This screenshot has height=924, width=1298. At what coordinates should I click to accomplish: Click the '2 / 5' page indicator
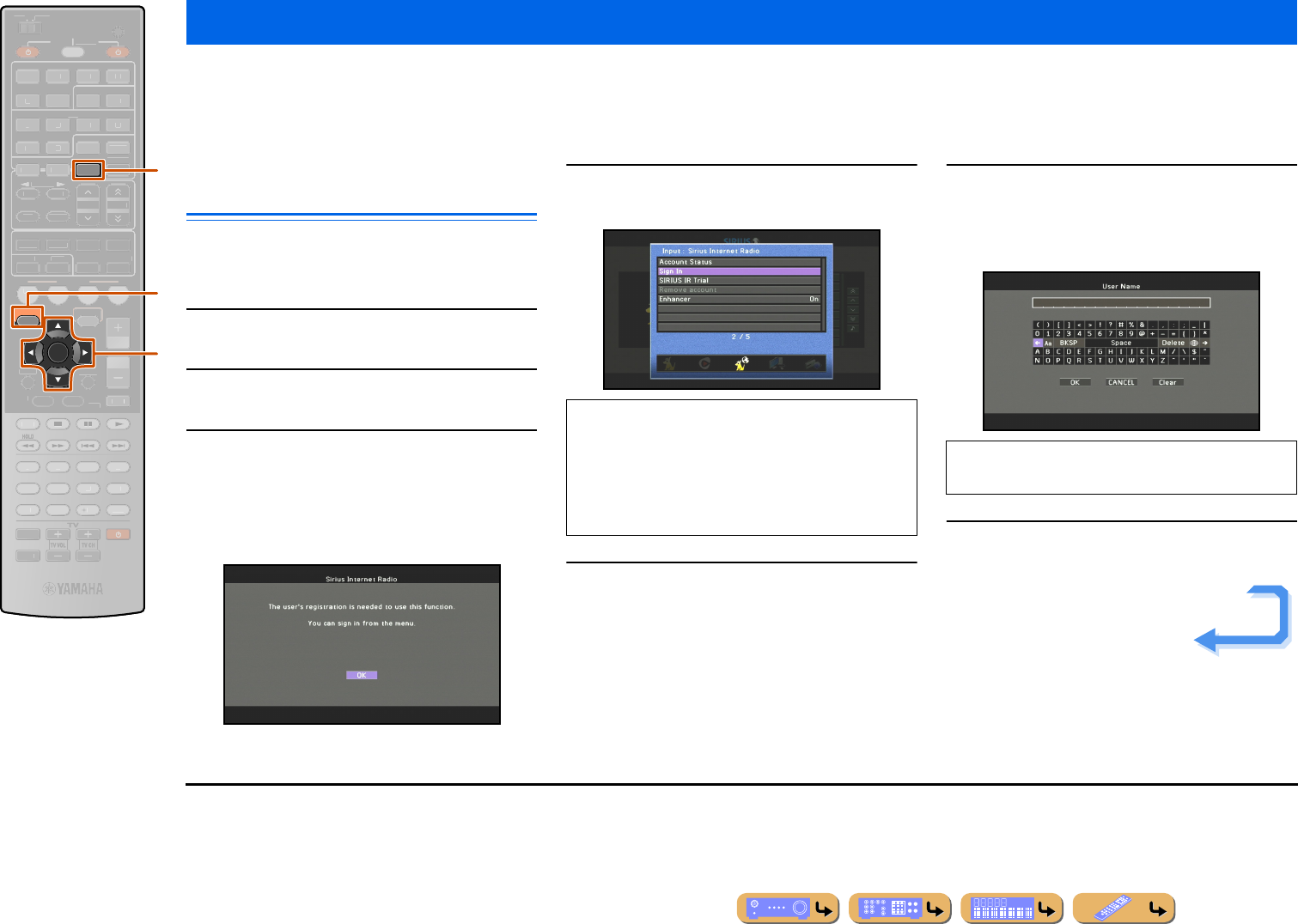[740, 337]
